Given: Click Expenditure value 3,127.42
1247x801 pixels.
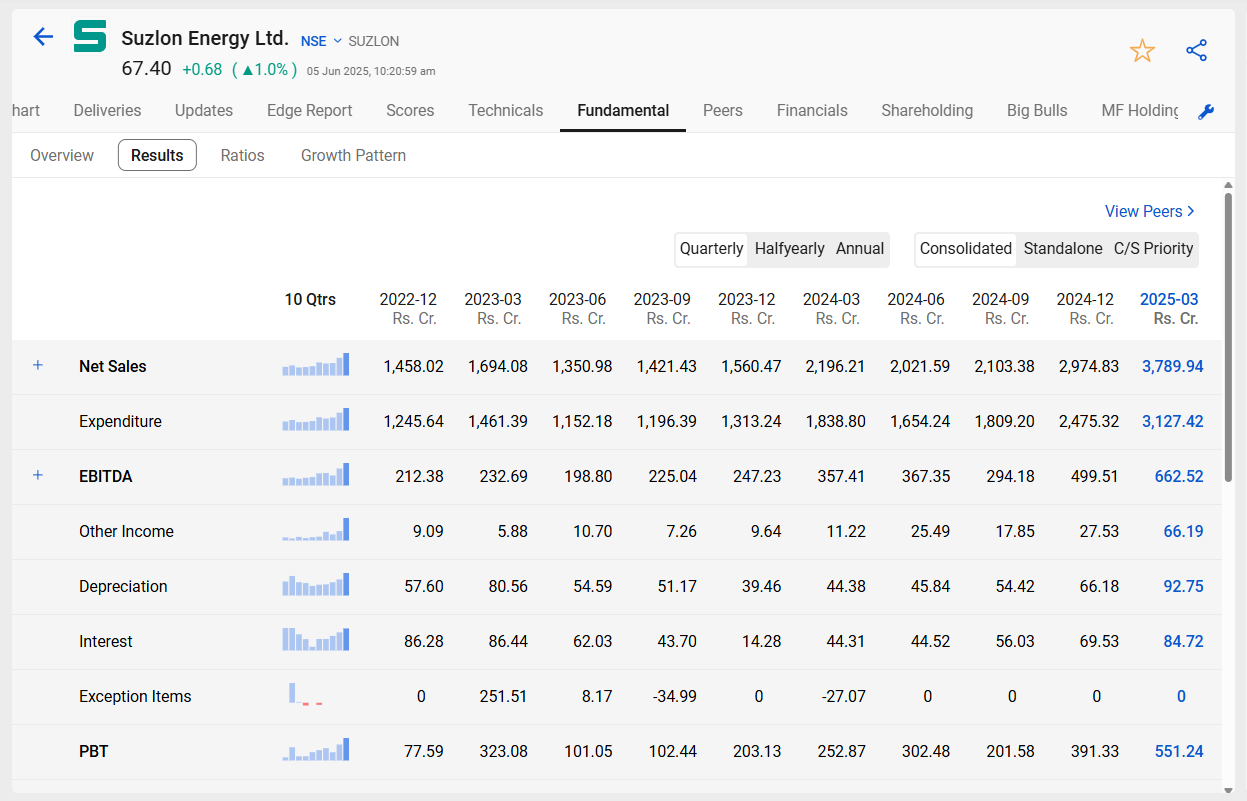Looking at the screenshot, I should coord(1173,421).
